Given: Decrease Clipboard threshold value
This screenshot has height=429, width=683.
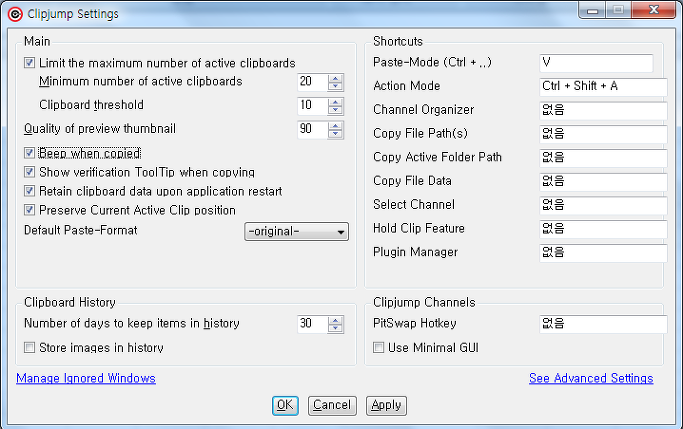Looking at the screenshot, I should pyautogui.click(x=335, y=110).
